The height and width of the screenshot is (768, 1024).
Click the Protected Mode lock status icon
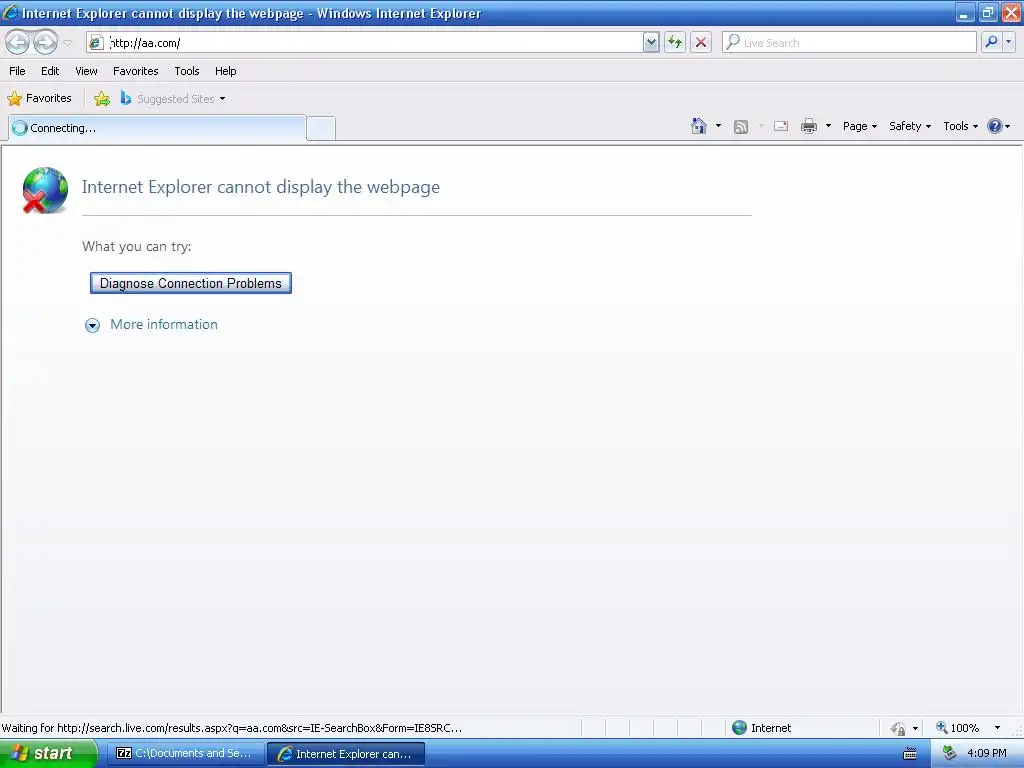pyautogui.click(x=898, y=728)
